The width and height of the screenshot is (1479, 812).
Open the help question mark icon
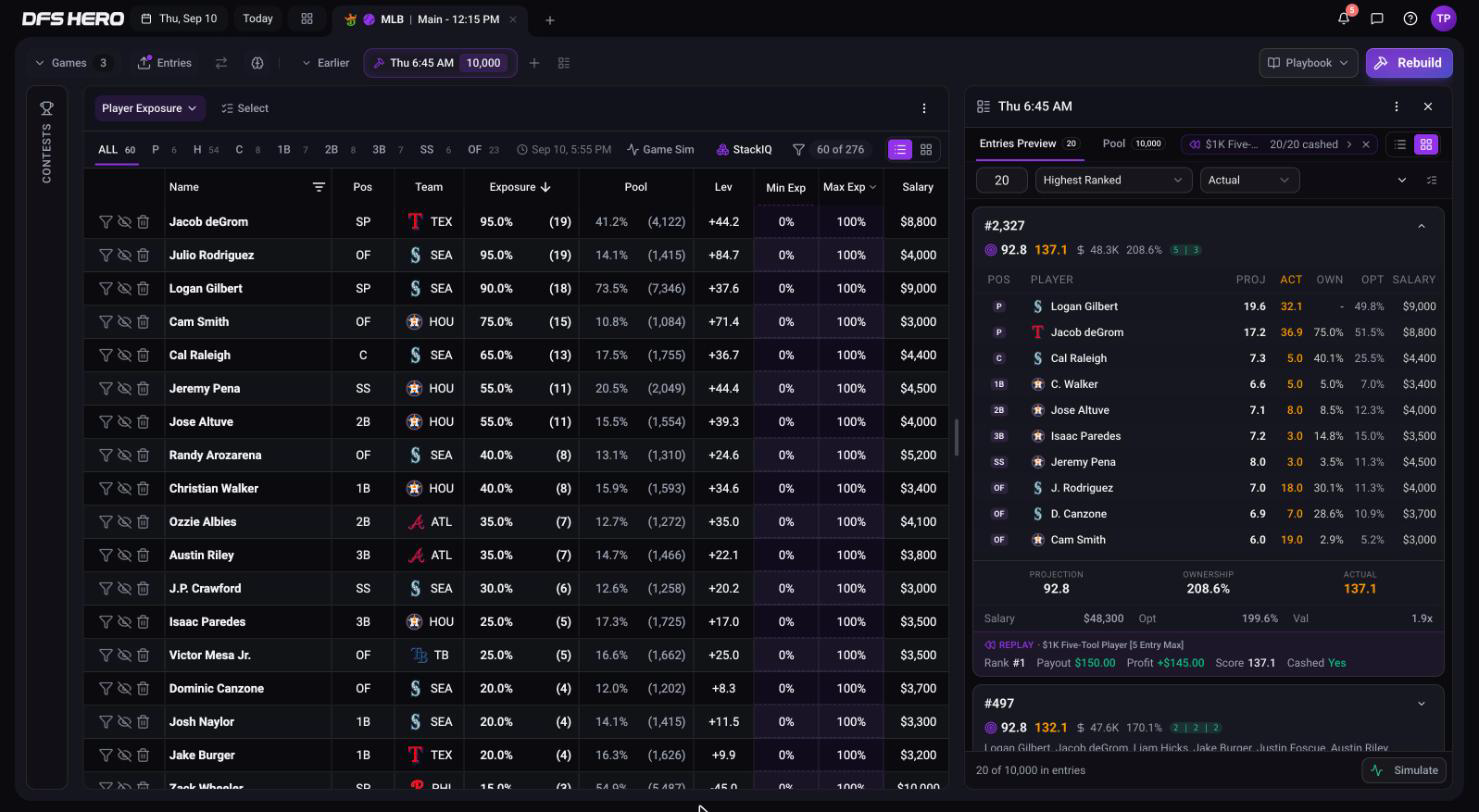coord(1410,18)
